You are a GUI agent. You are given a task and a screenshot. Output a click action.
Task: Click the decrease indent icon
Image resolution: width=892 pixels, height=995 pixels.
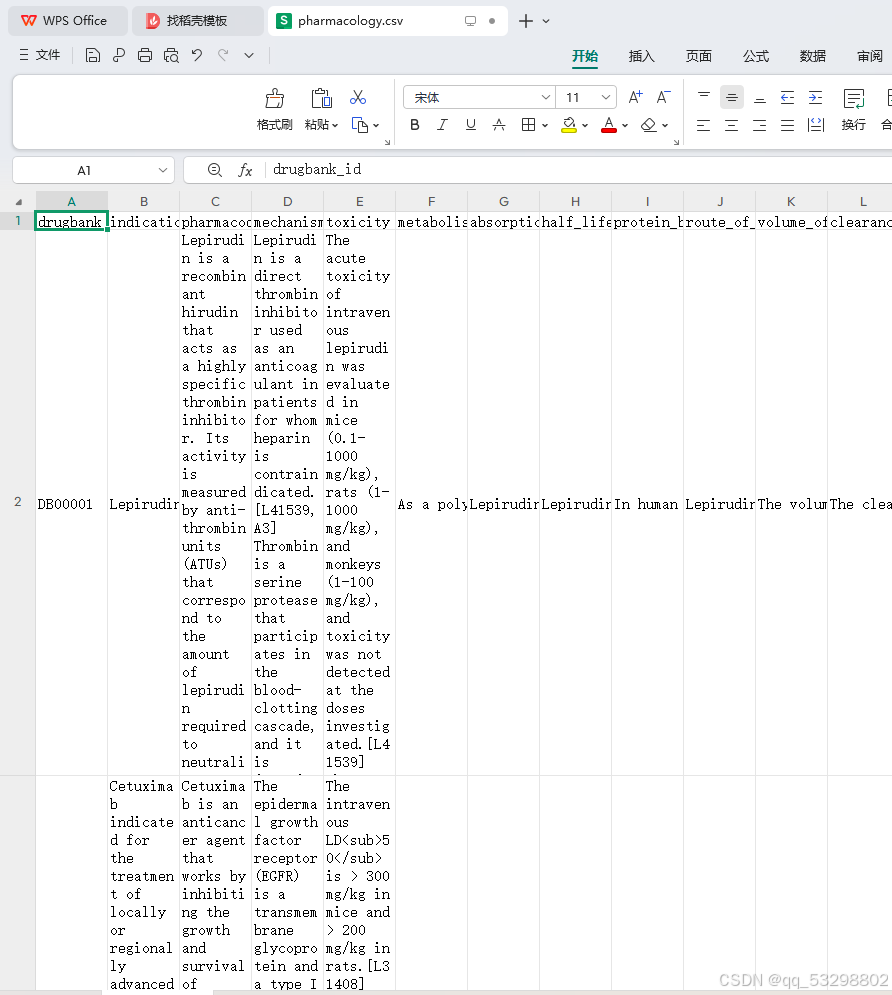click(787, 97)
